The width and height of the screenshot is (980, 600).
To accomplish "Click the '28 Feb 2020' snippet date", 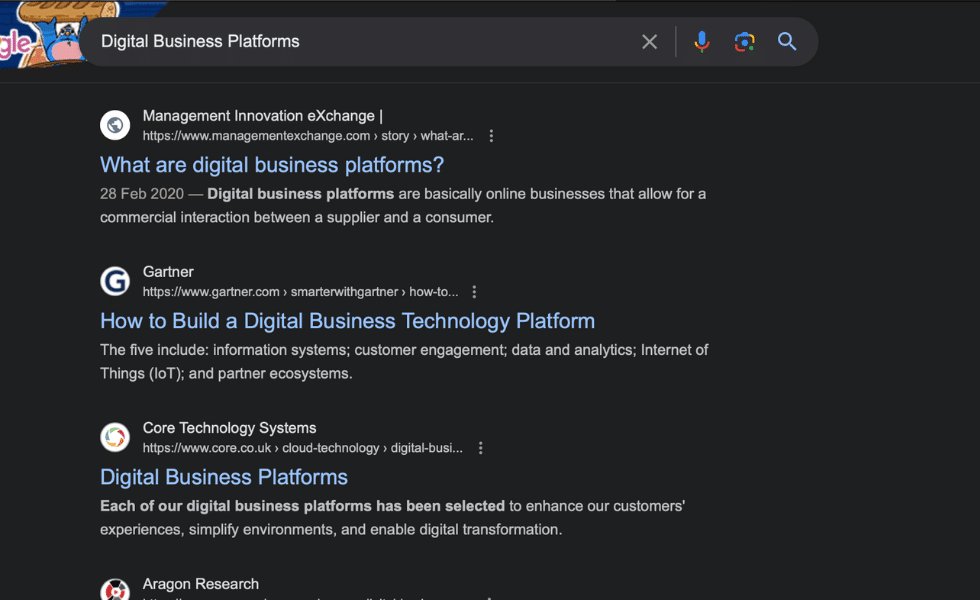I will pyautogui.click(x=142, y=194).
